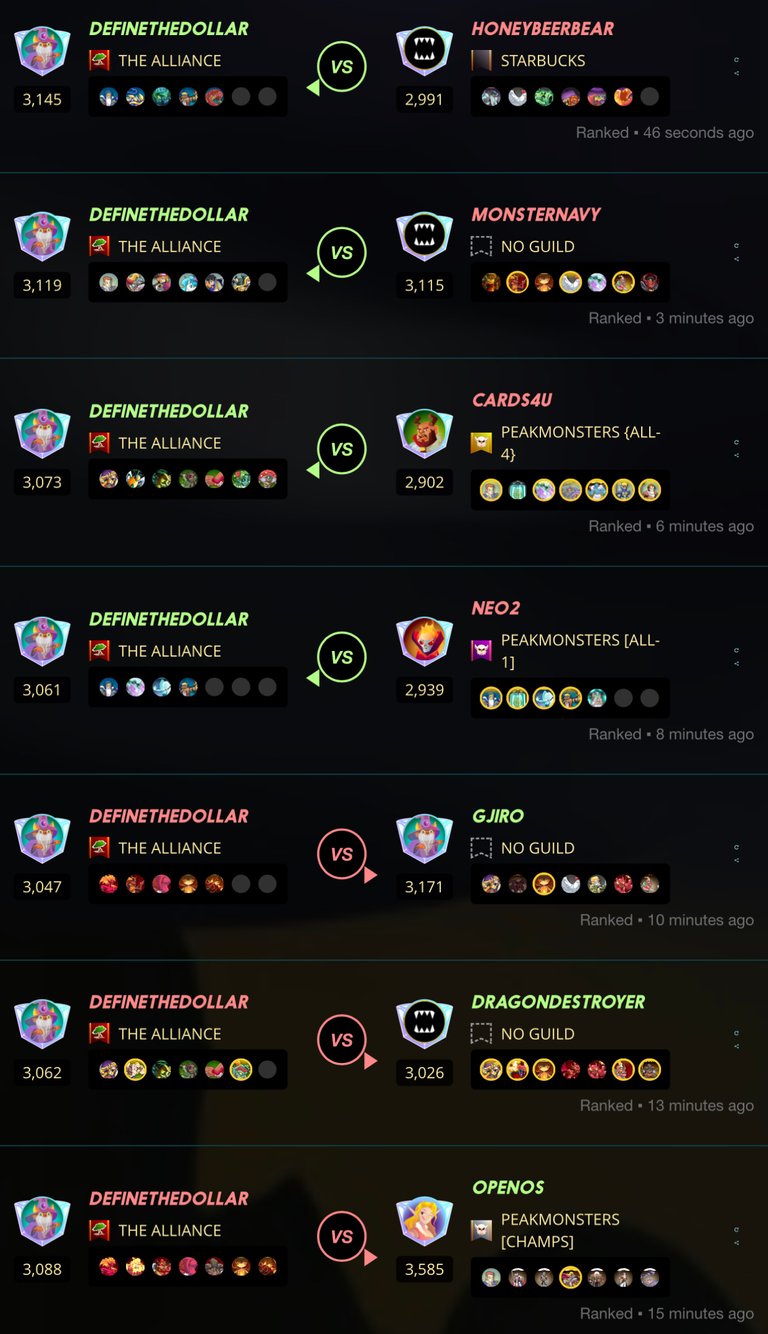Click HONEYBEERBEAR's black monster avatar
The width and height of the screenshot is (768, 1334).
tap(424, 51)
